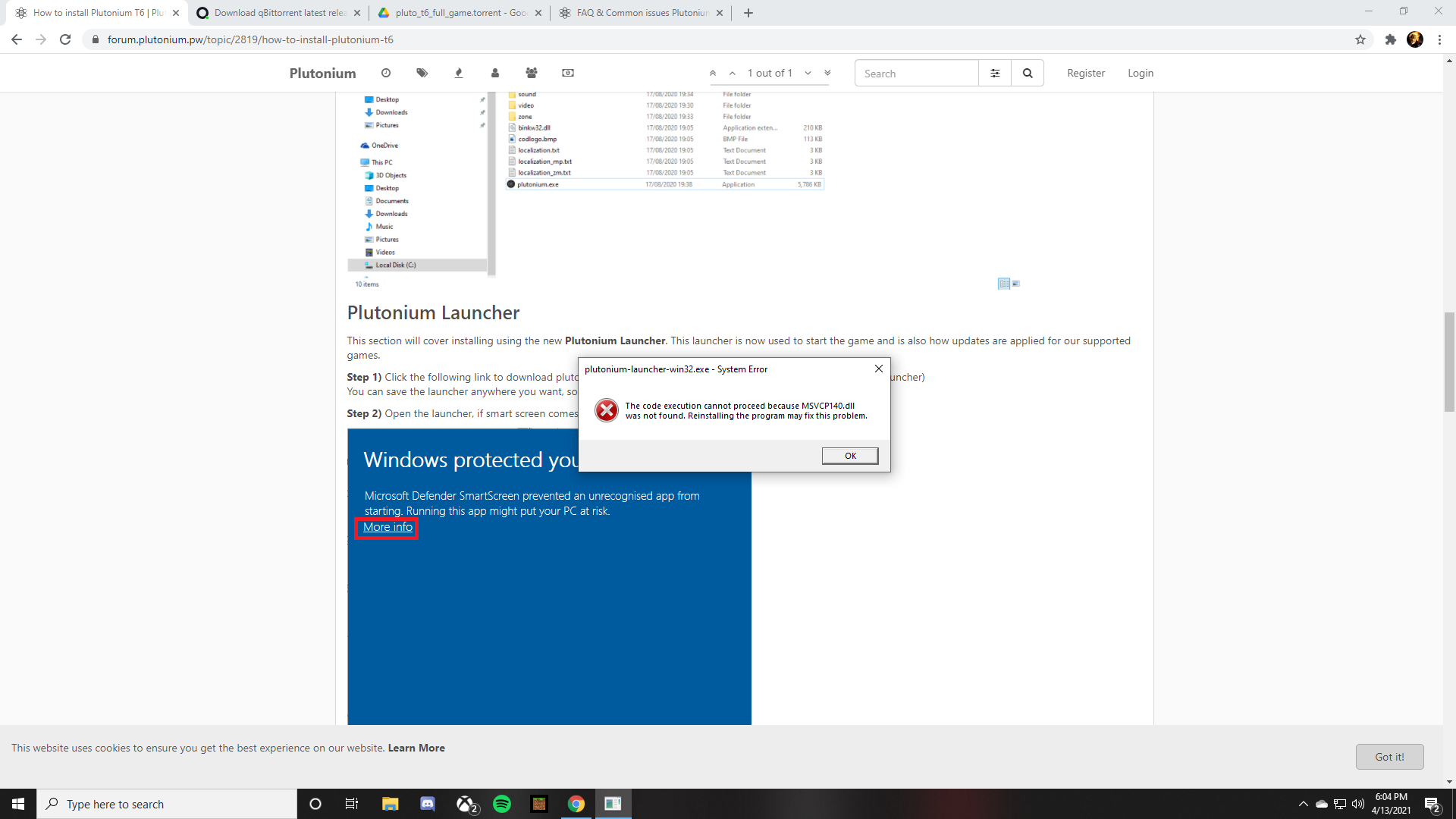The image size is (1456, 819).
Task: Click the money/donate icon in navbar
Action: point(568,73)
